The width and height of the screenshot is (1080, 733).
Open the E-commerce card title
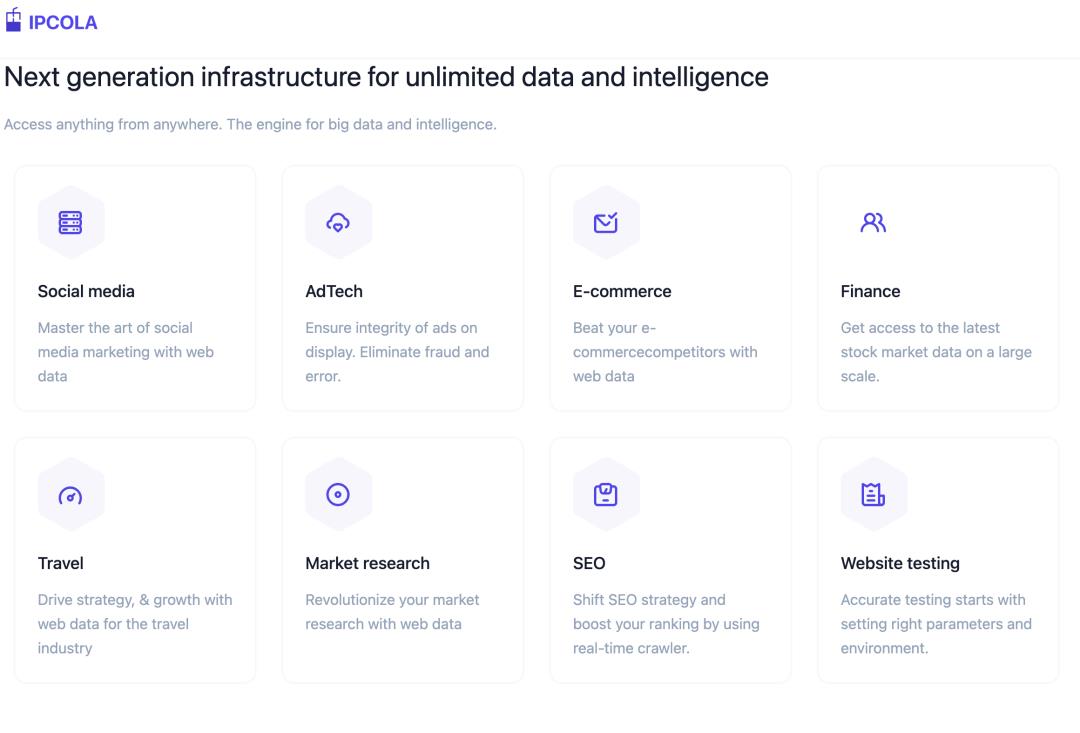point(622,291)
